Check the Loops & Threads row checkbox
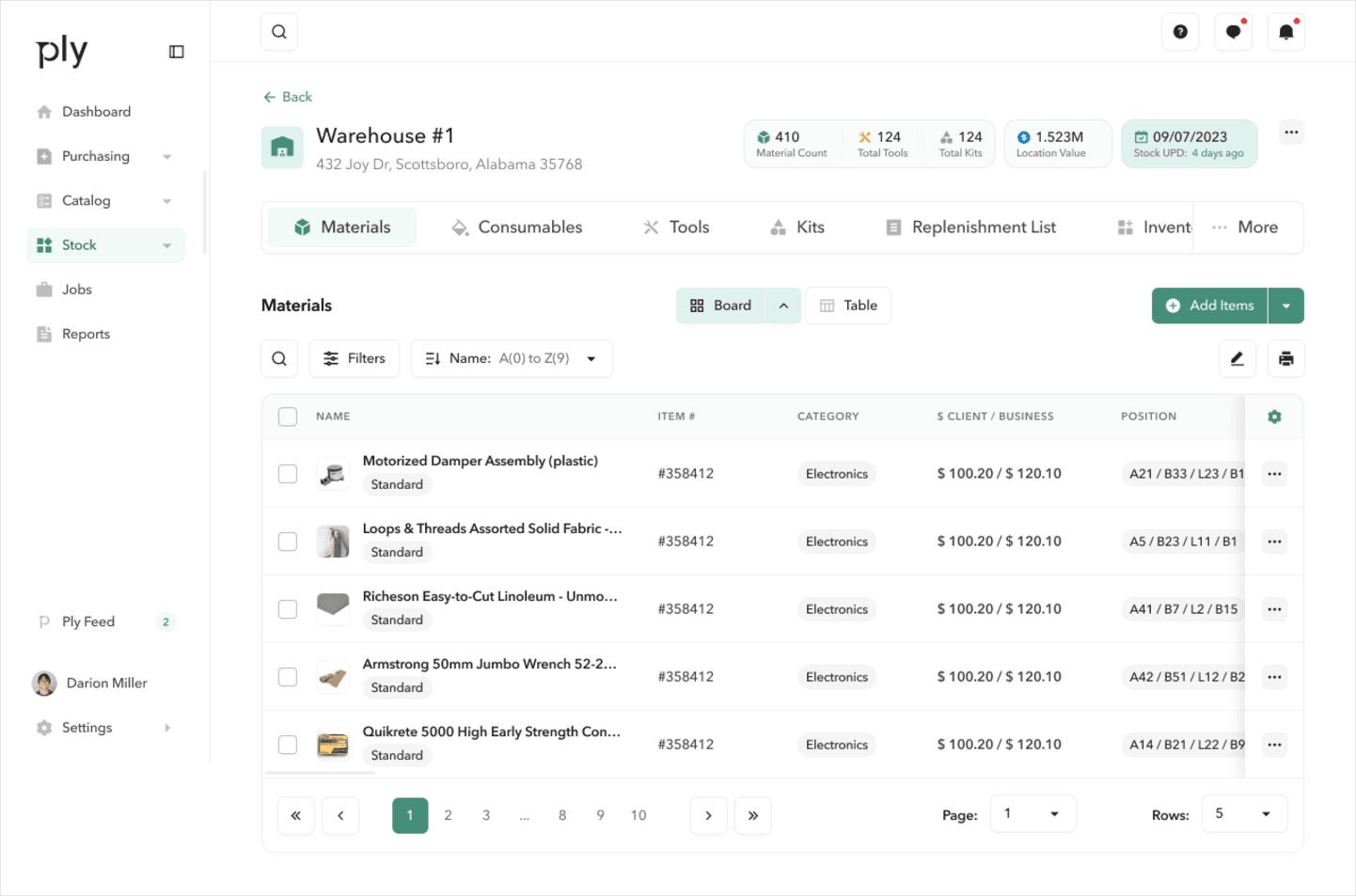1356x896 pixels. [288, 542]
